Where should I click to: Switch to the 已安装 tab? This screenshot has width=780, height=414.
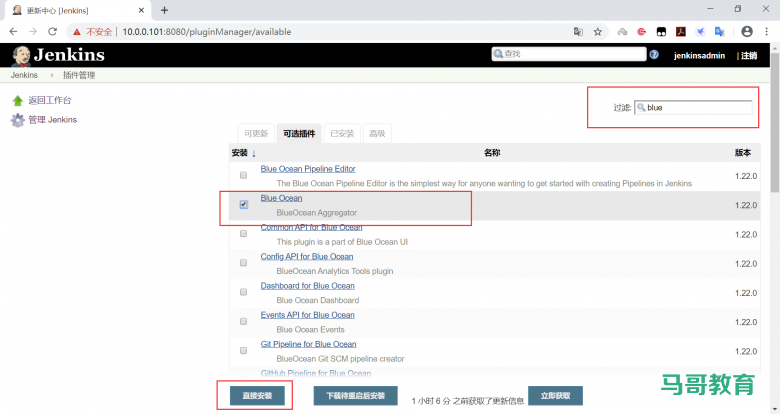(342, 133)
